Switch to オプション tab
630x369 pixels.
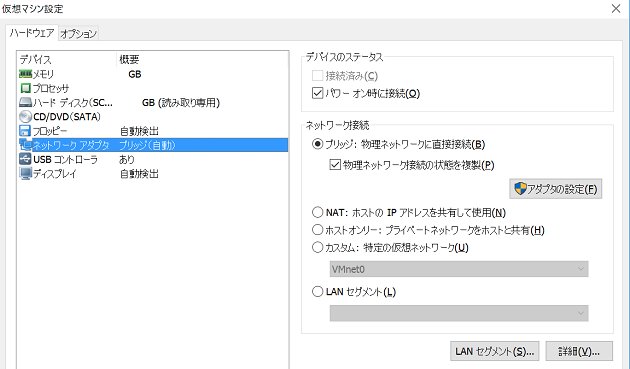[78, 34]
